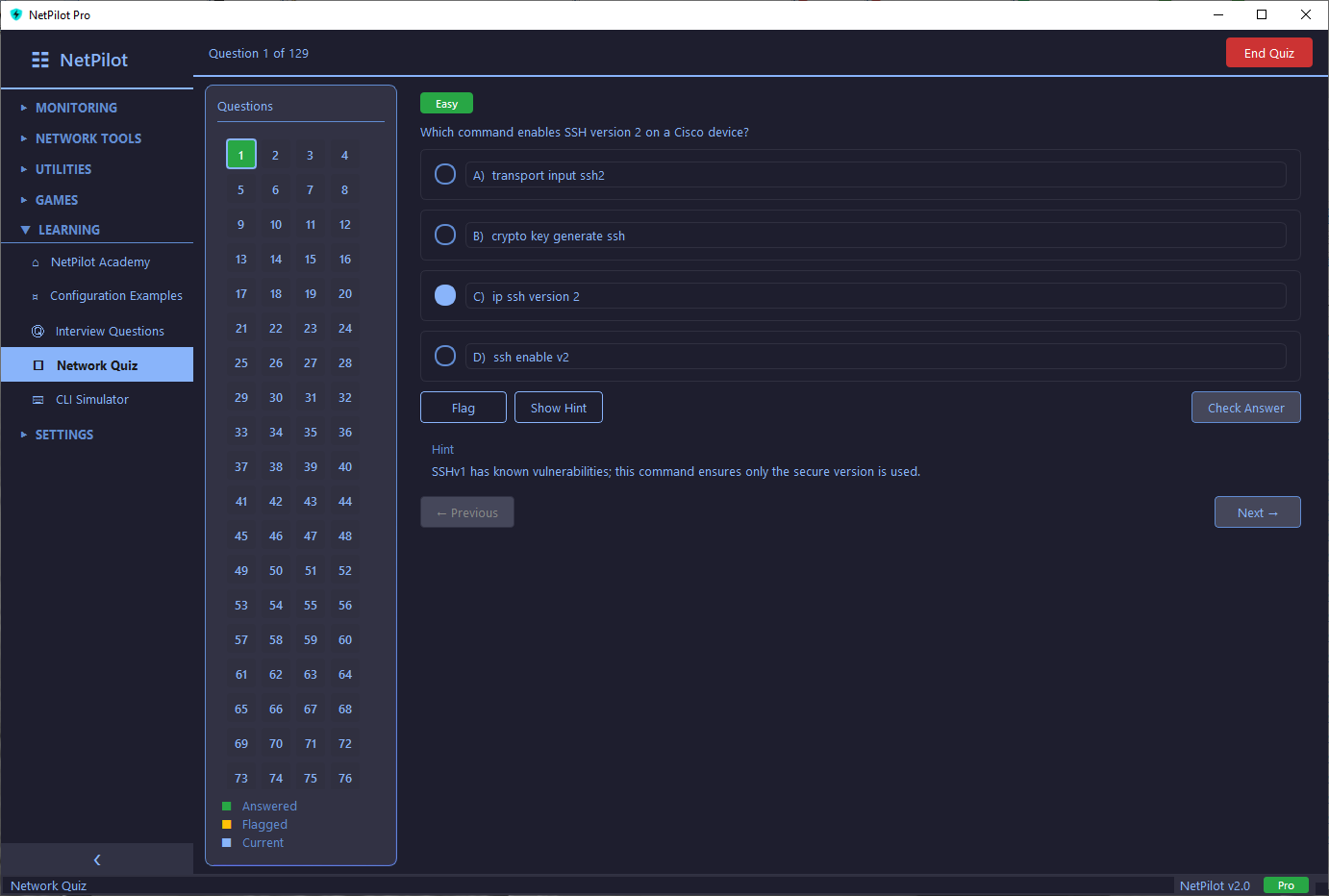Expand the MONITORING section
1329x896 pixels.
click(76, 108)
